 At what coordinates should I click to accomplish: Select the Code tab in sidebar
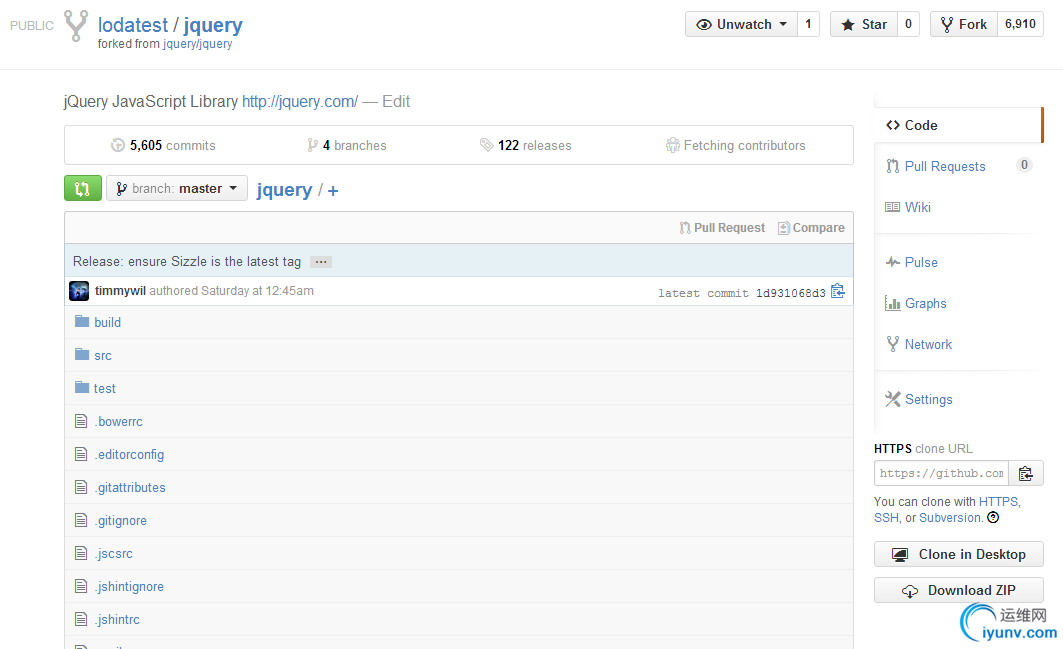coord(958,125)
